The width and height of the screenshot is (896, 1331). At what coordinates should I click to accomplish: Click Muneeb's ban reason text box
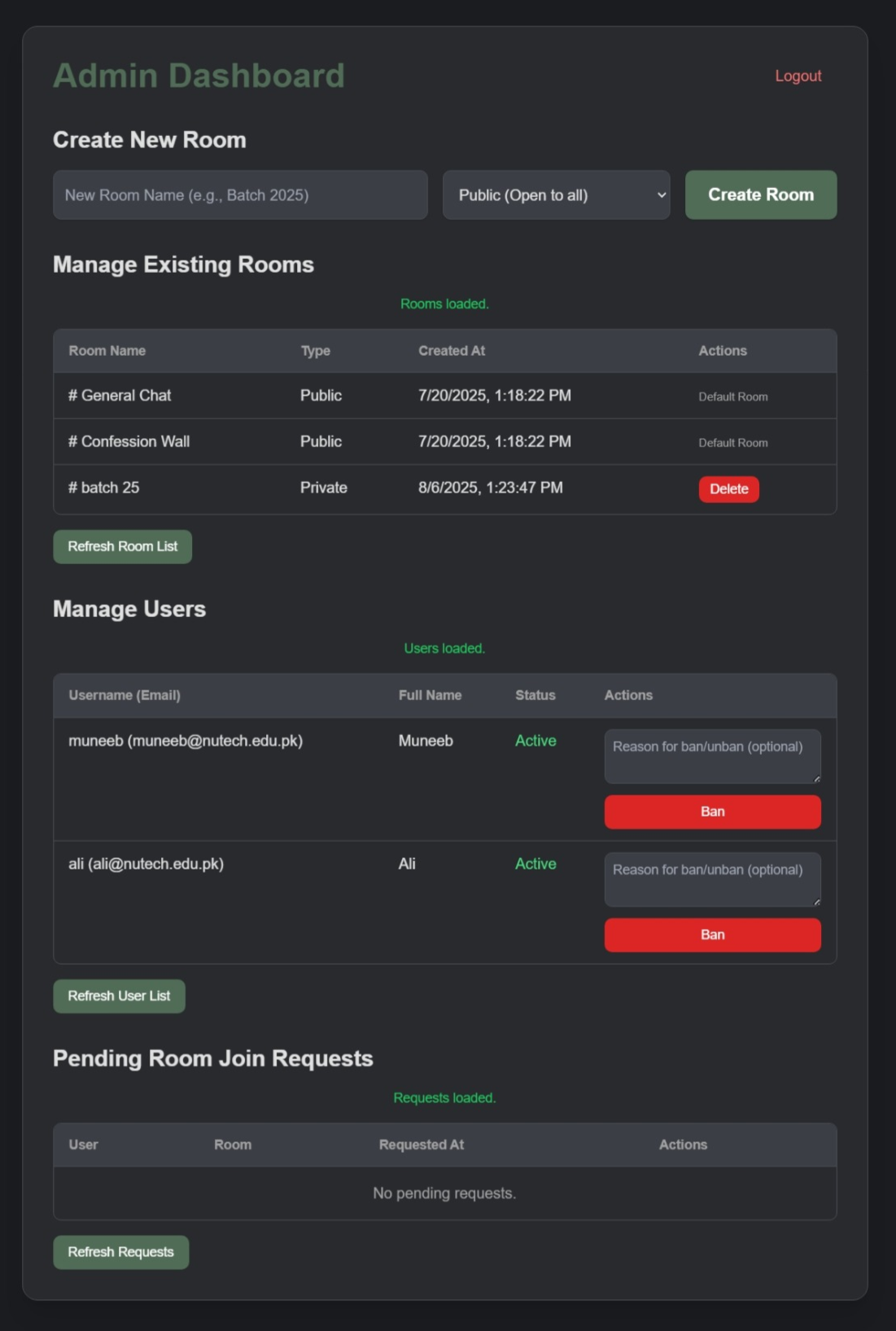coord(712,755)
